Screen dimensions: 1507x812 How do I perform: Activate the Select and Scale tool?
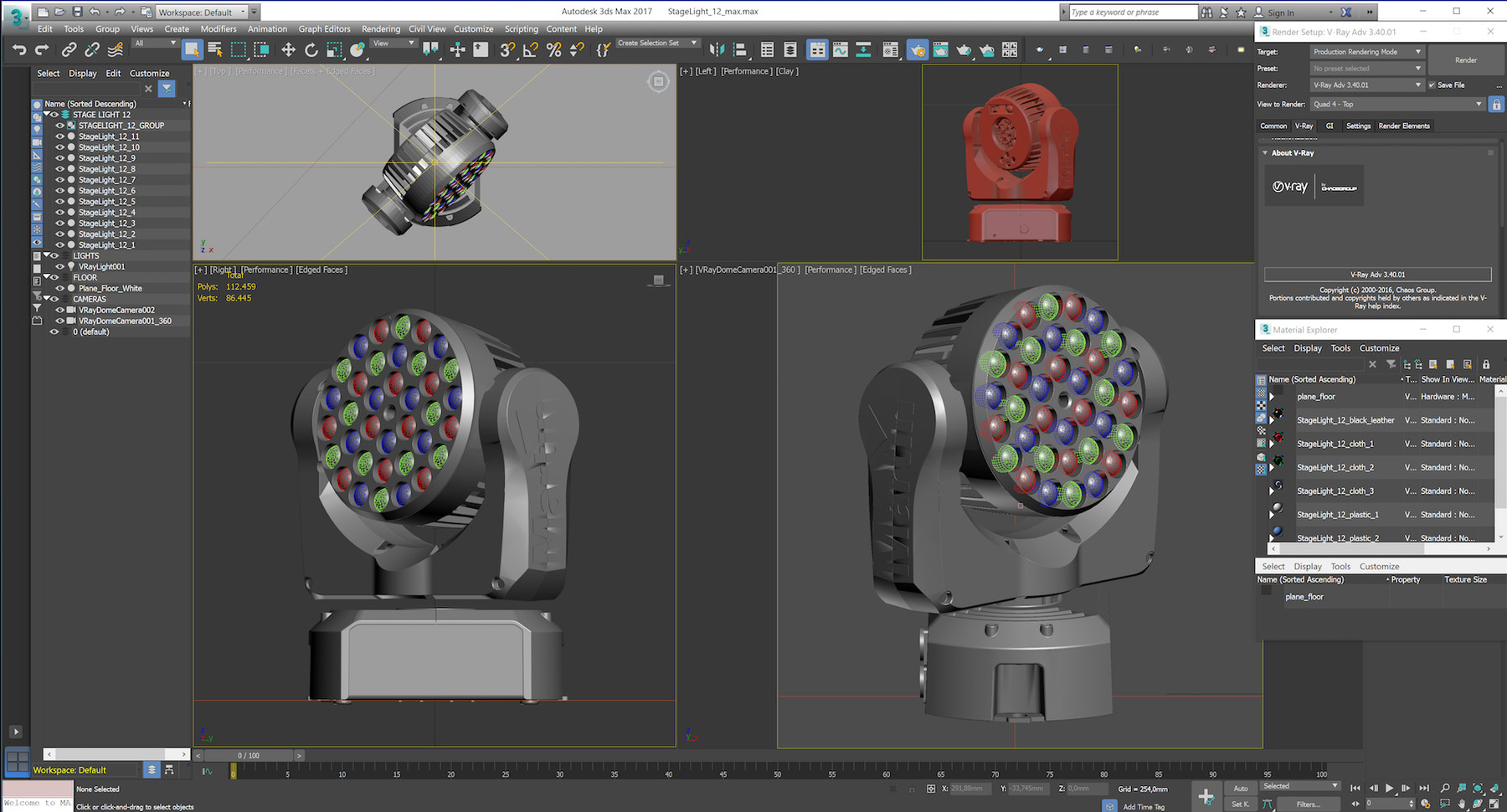pyautogui.click(x=334, y=49)
